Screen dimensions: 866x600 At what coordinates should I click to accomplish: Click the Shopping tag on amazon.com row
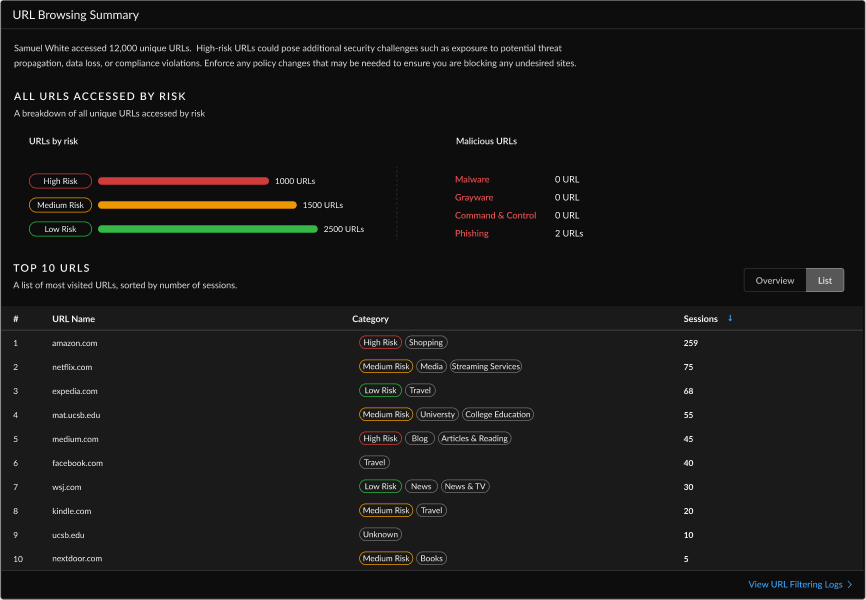[426, 342]
